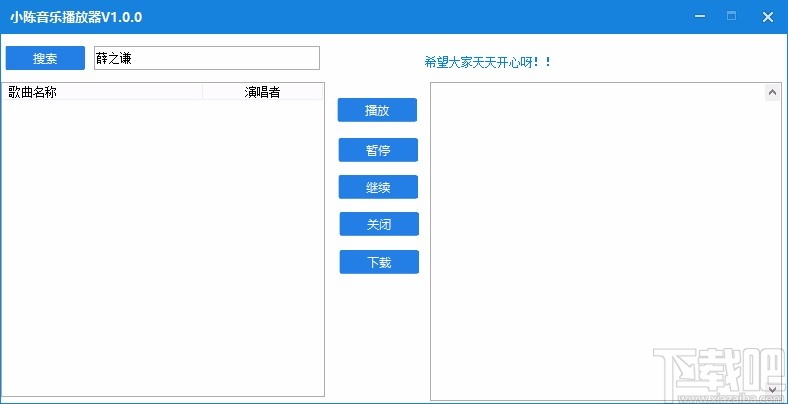Image resolution: width=788 pixels, height=404 pixels.
Task: Pause the song with 暂停
Action: coord(378,150)
